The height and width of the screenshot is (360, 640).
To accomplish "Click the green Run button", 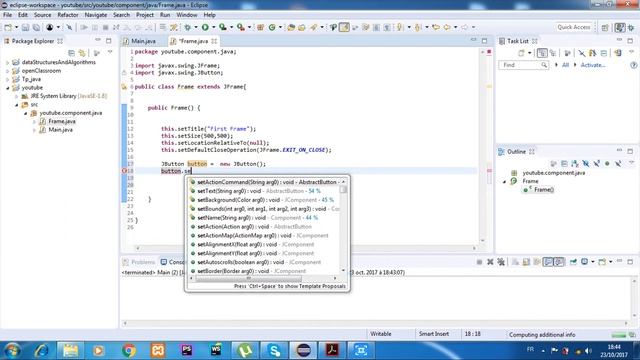I will point(205,27).
